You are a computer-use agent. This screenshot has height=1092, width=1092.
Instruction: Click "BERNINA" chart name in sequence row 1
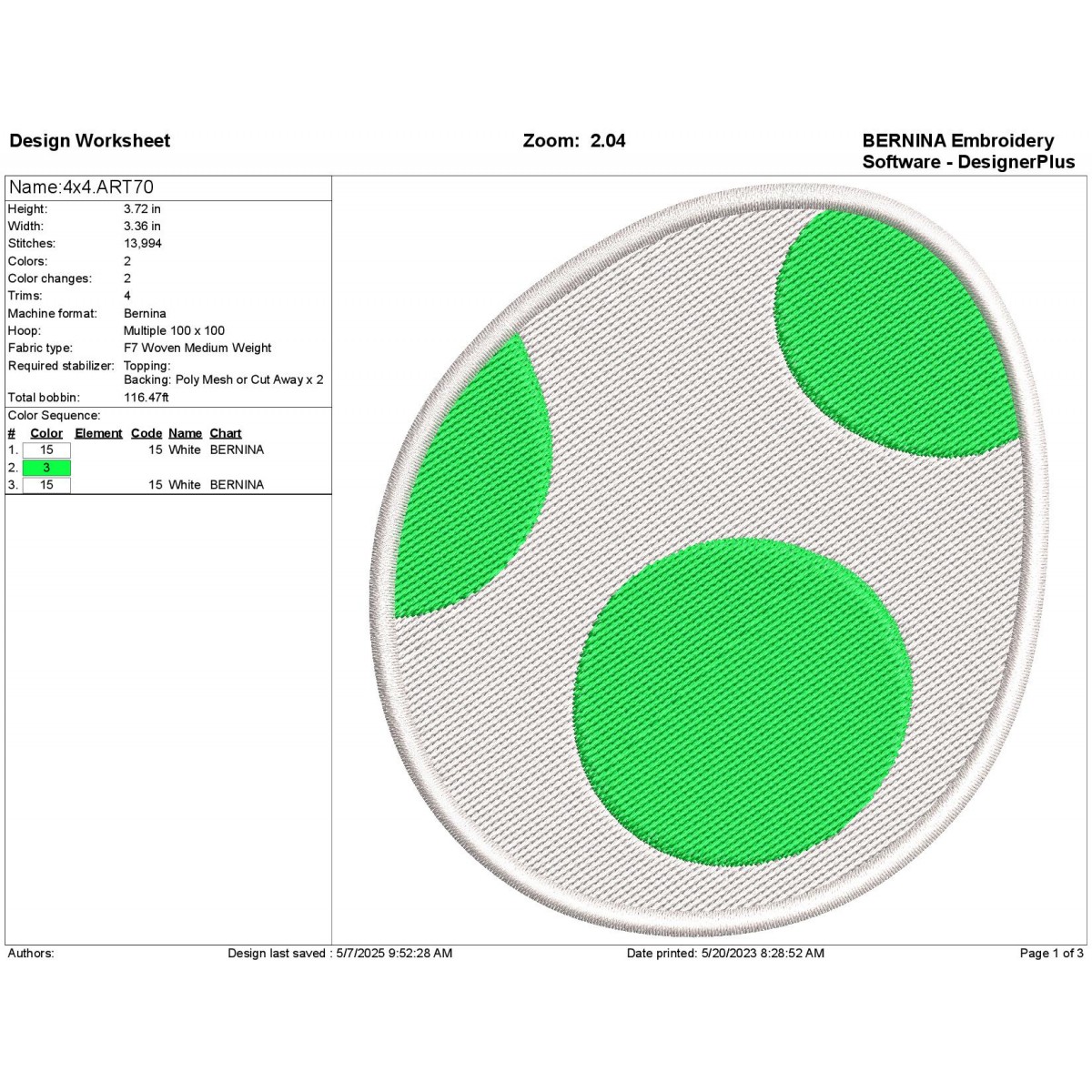click(237, 450)
